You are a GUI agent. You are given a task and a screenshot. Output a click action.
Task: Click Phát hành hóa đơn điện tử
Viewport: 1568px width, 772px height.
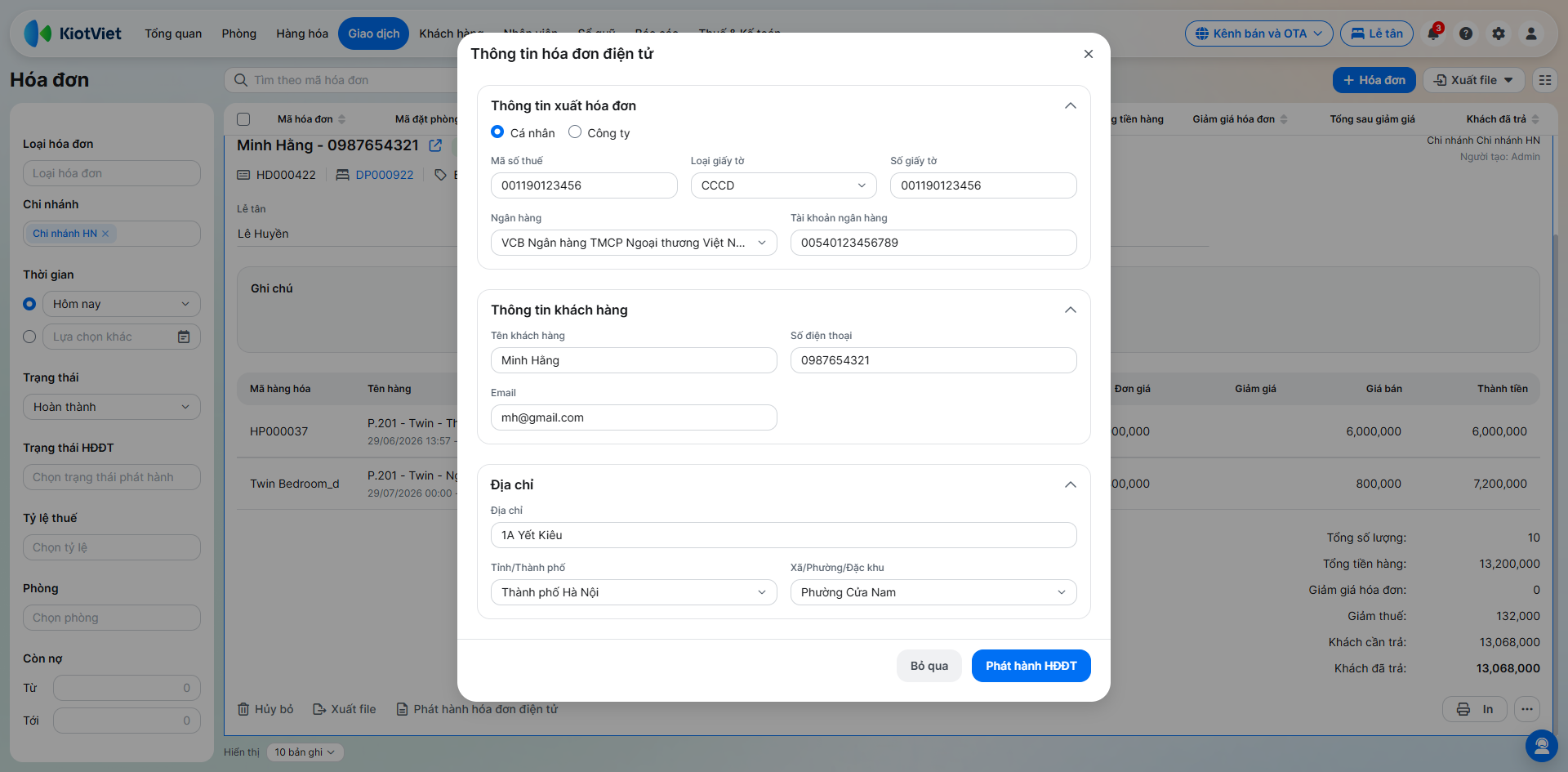[x=477, y=709]
